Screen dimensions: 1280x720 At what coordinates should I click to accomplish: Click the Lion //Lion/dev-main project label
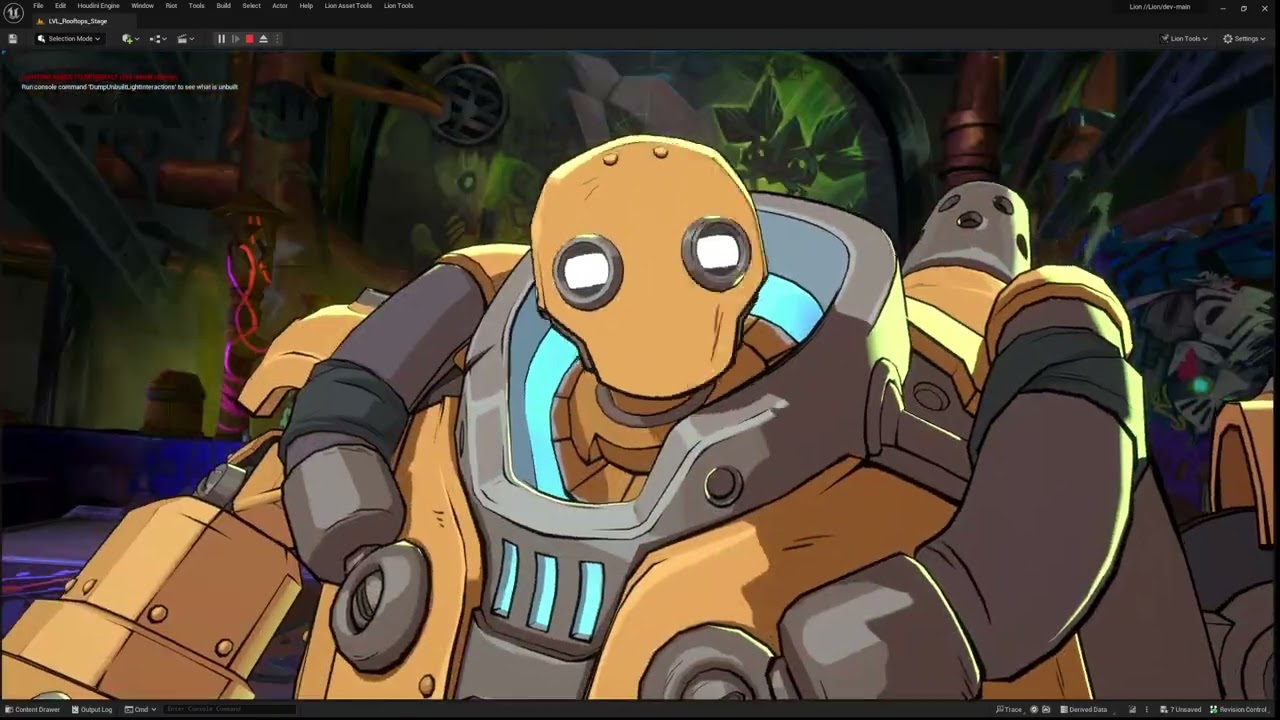[x=1160, y=7]
